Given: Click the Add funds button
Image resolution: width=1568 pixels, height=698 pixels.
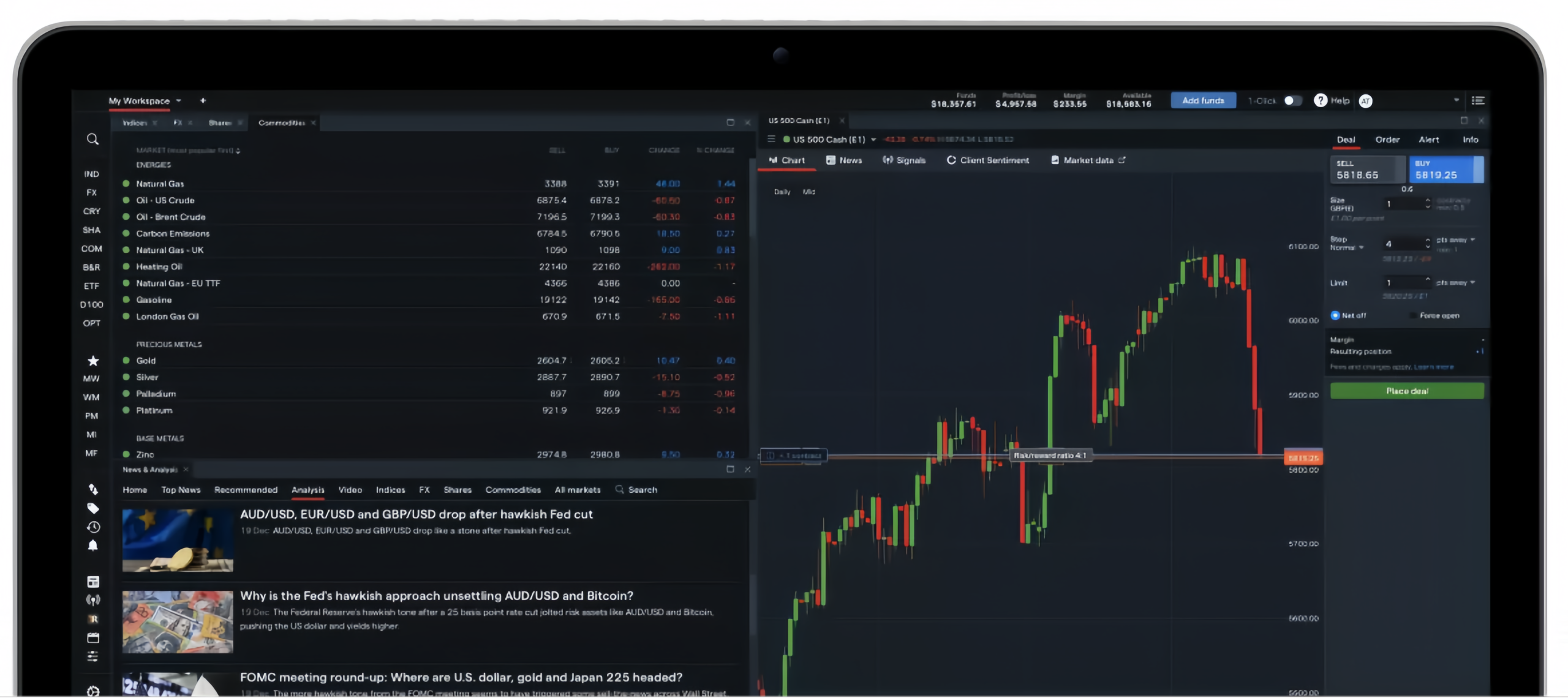Looking at the screenshot, I should [x=1203, y=100].
